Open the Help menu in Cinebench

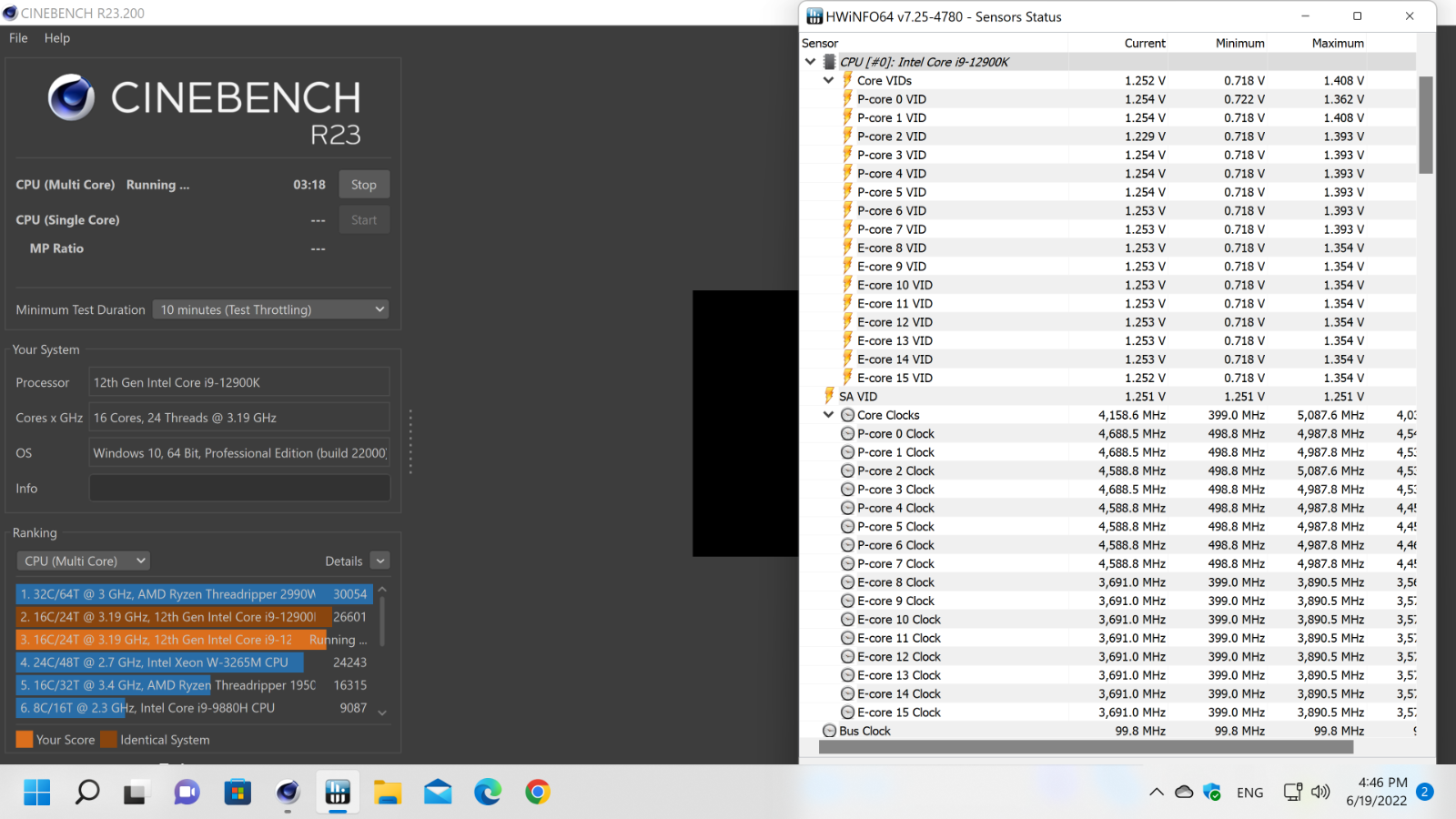pos(57,38)
